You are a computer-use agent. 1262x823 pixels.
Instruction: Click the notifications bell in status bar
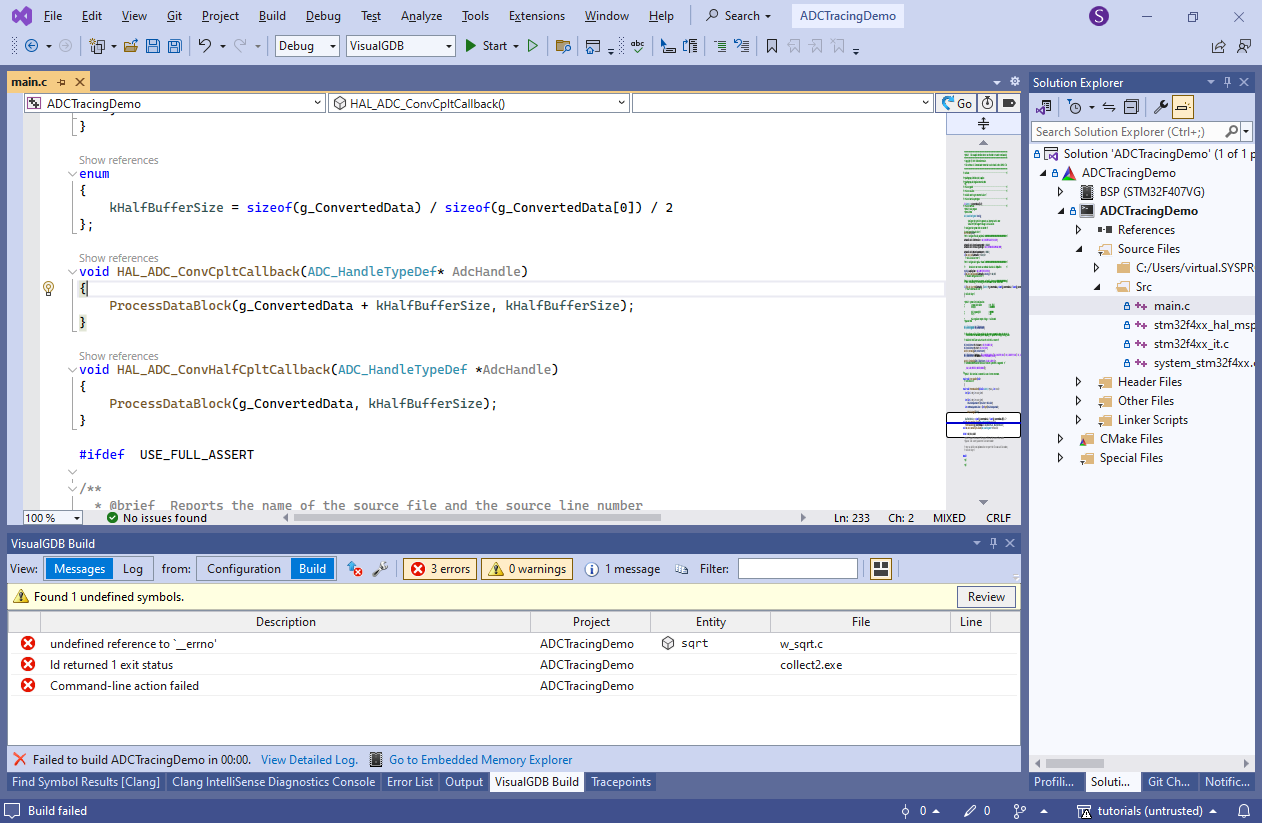pyautogui.click(x=1245, y=811)
